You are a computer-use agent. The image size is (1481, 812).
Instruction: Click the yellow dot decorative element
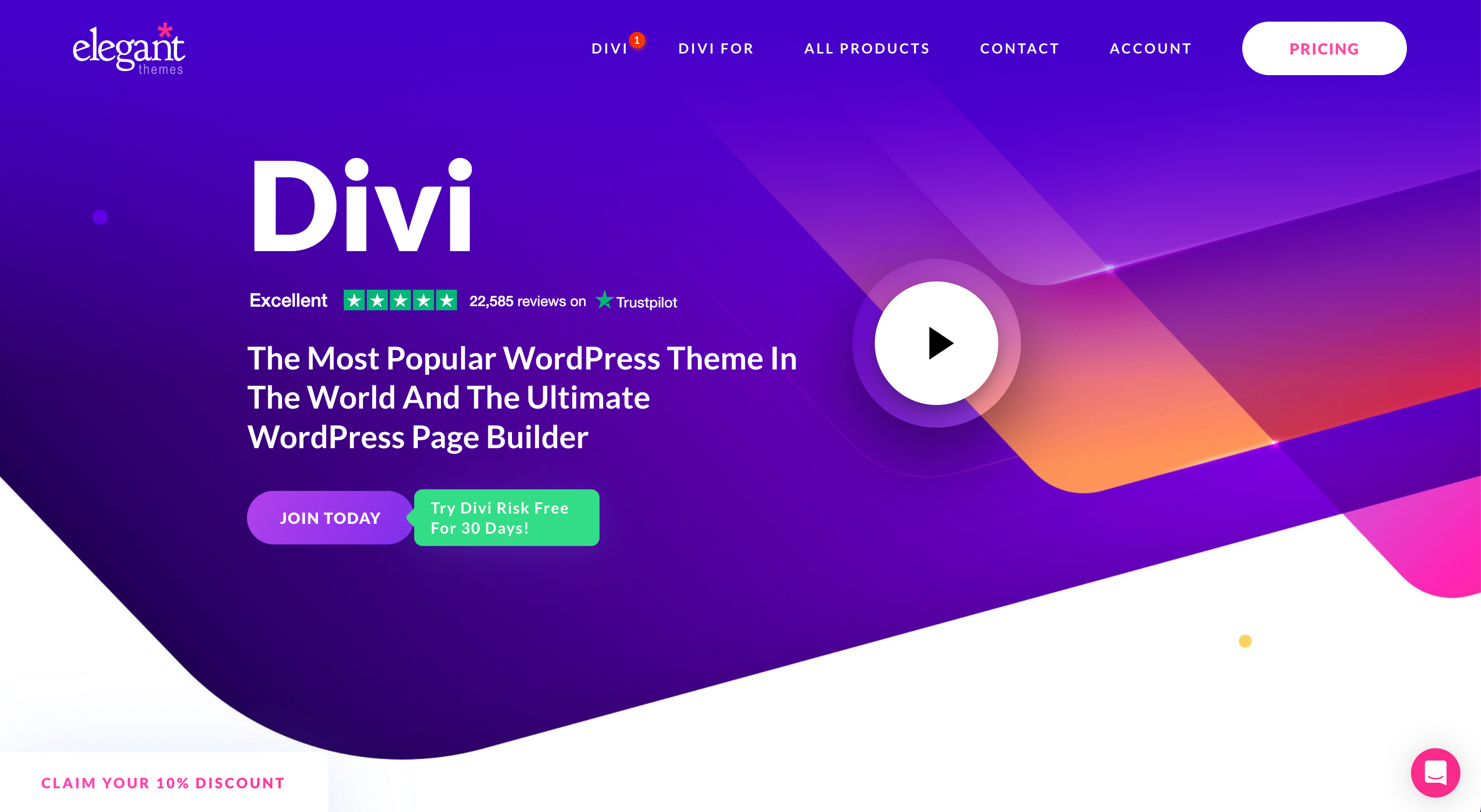click(1245, 641)
